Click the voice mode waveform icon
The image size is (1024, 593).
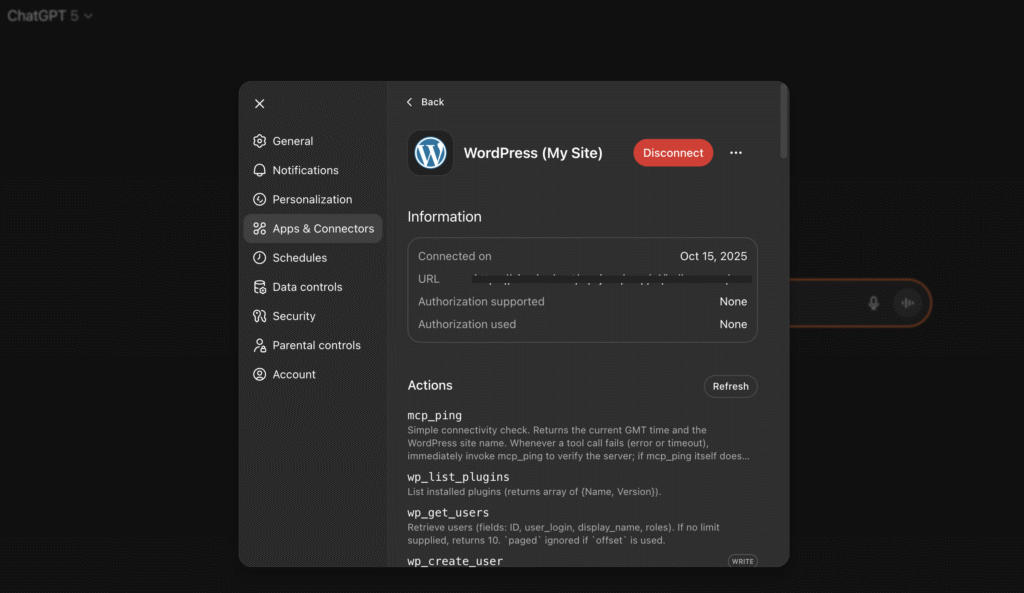(x=908, y=303)
